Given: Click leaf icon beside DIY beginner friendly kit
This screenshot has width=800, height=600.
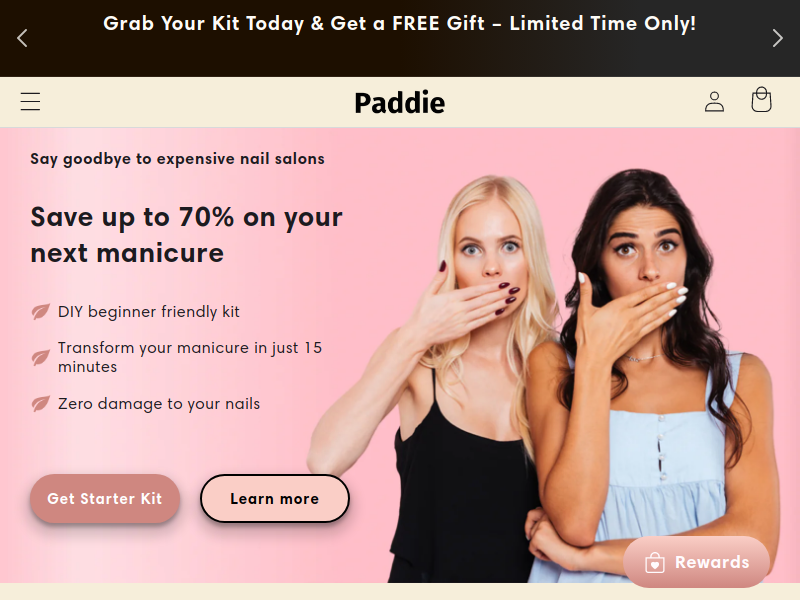Looking at the screenshot, I should 40,311.
